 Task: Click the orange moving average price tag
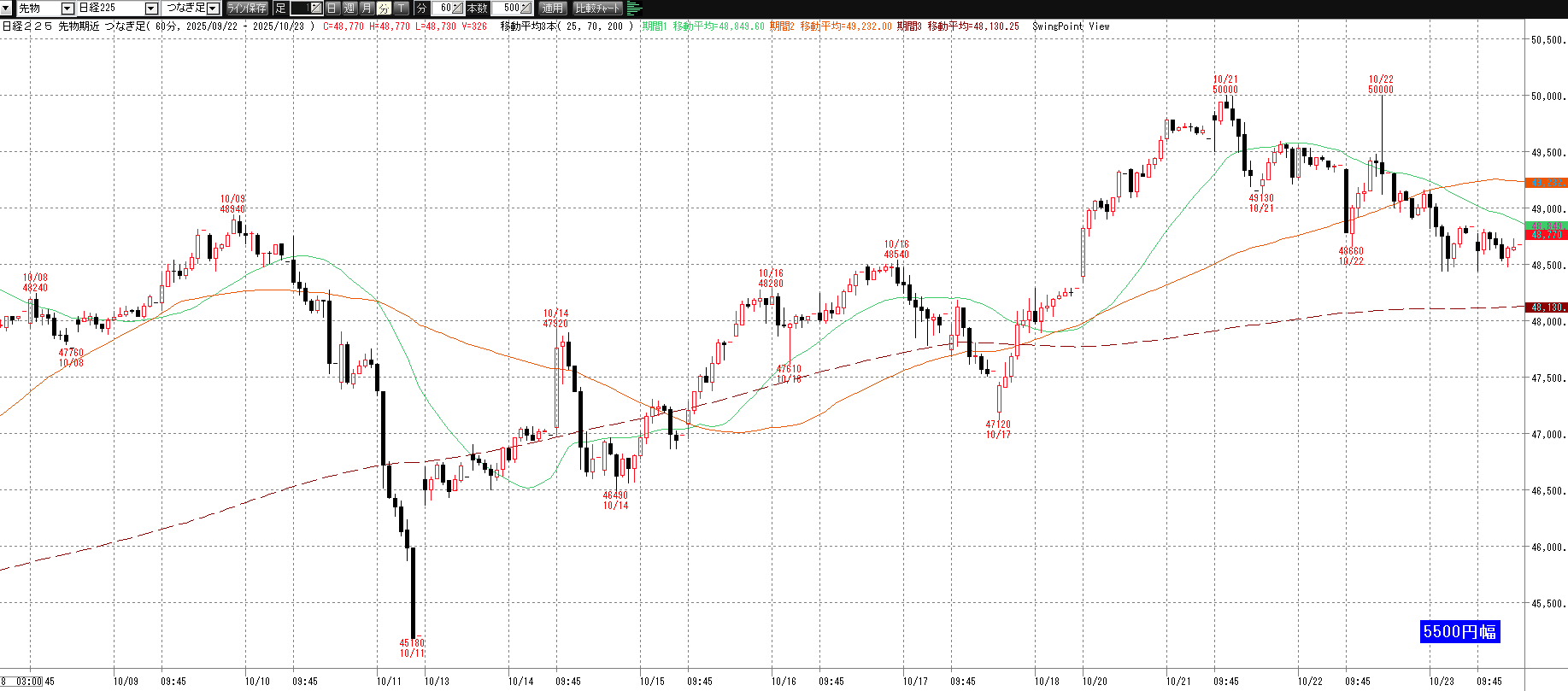[x=1547, y=183]
